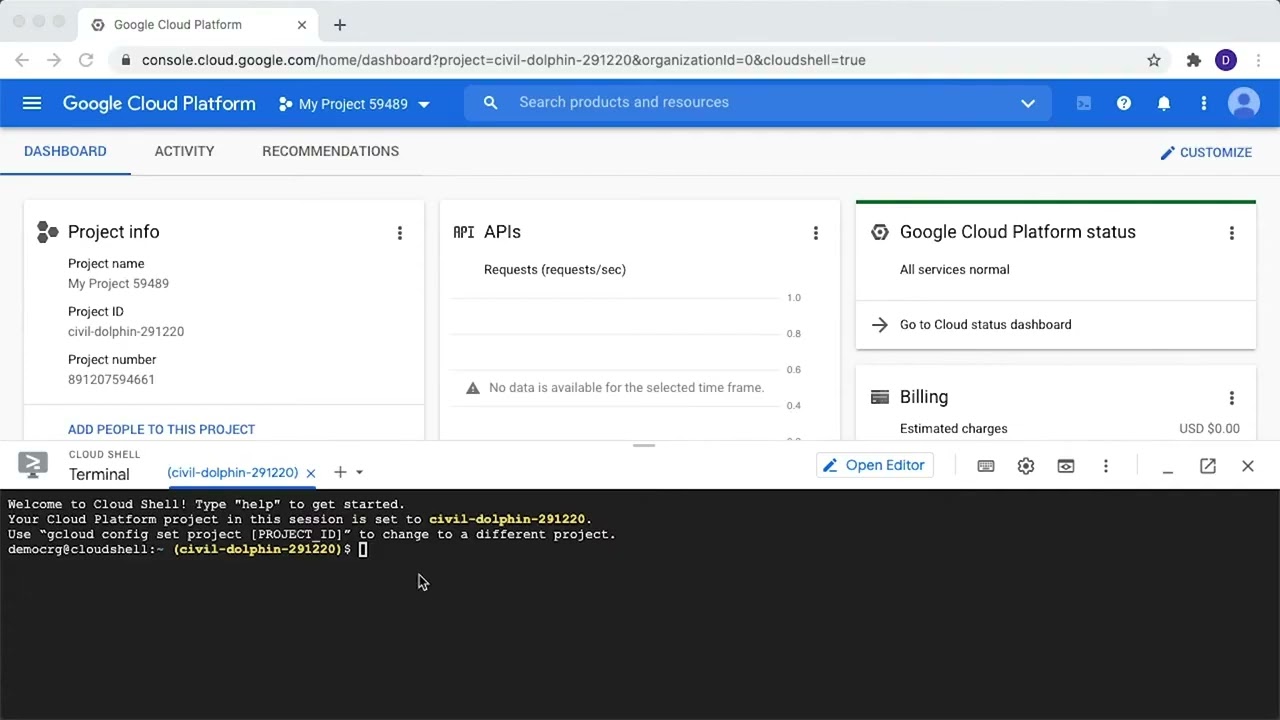The height and width of the screenshot is (720, 1280).
Task: Open the notifications bell
Action: click(x=1164, y=103)
